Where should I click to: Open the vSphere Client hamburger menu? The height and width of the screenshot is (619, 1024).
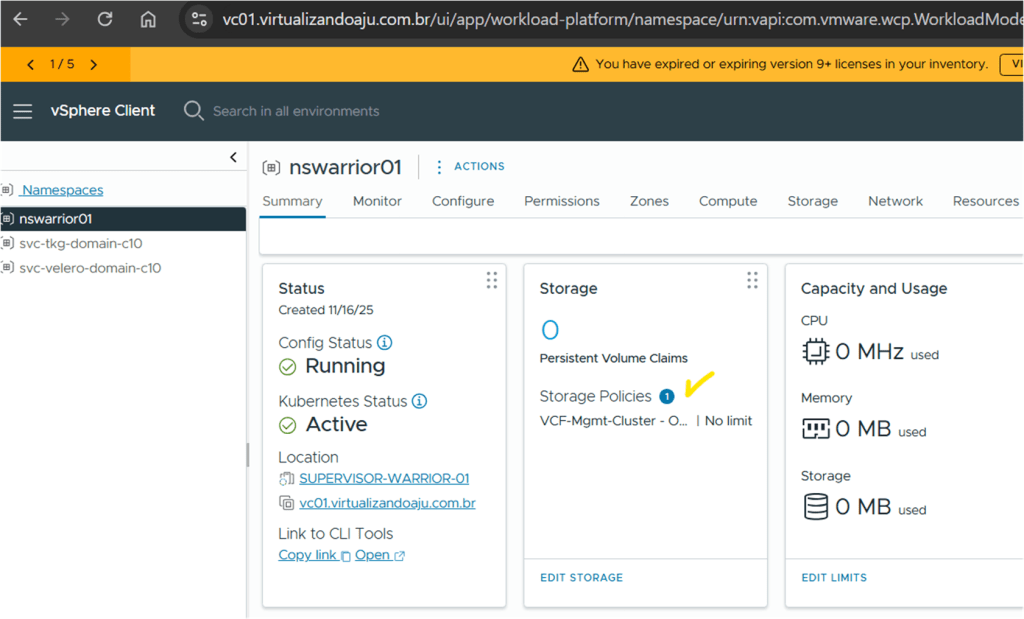coord(22,111)
